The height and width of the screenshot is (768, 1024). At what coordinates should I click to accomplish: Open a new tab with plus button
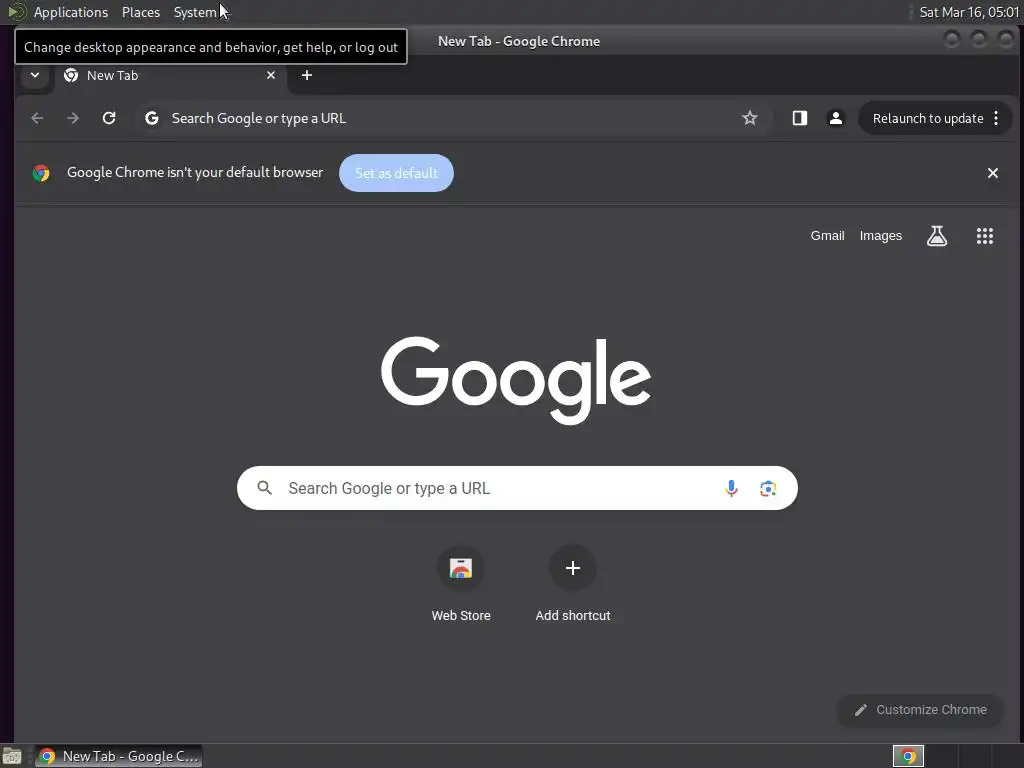[306, 75]
